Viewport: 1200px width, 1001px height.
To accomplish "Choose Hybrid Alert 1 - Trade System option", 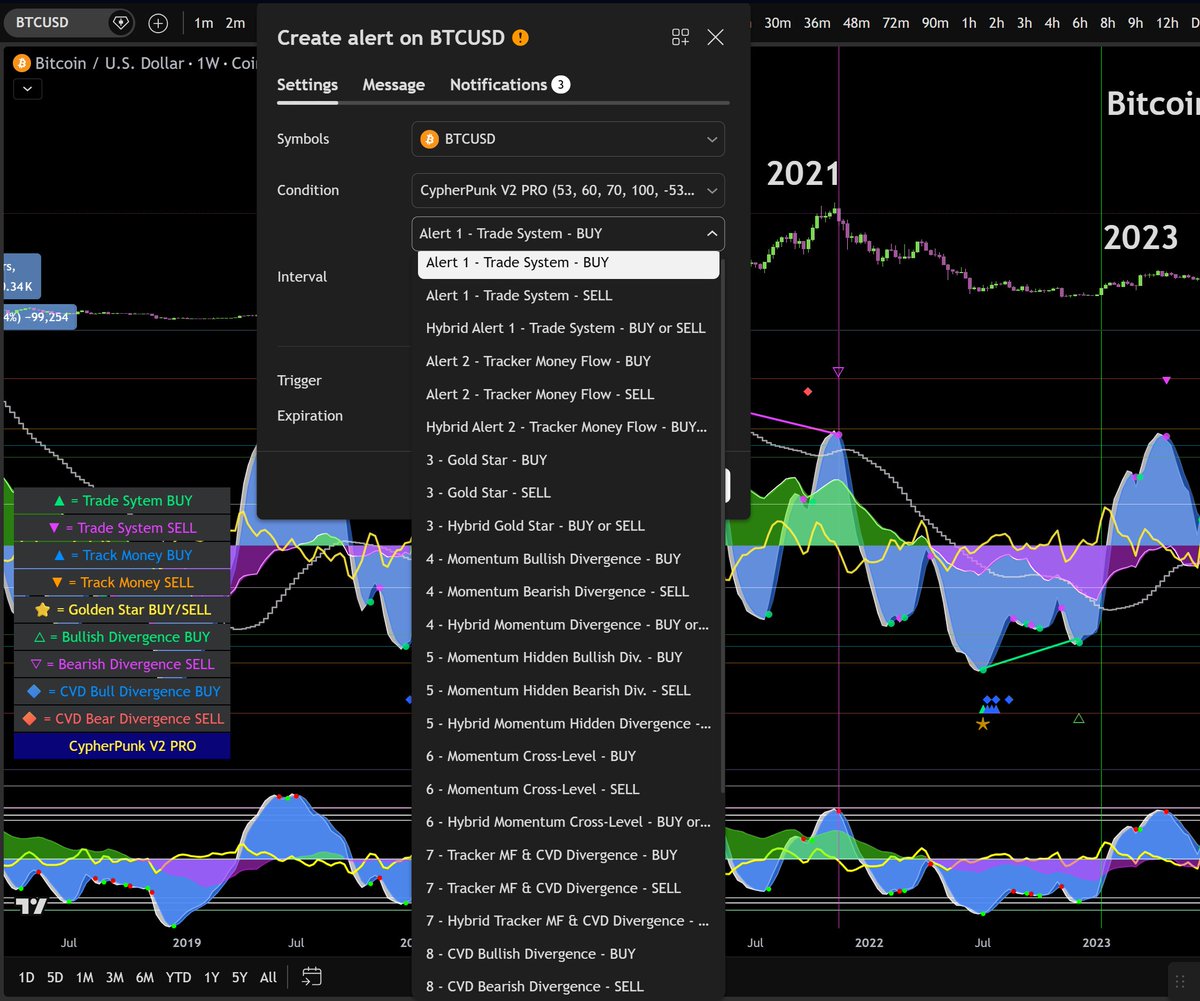I will 568,328.
